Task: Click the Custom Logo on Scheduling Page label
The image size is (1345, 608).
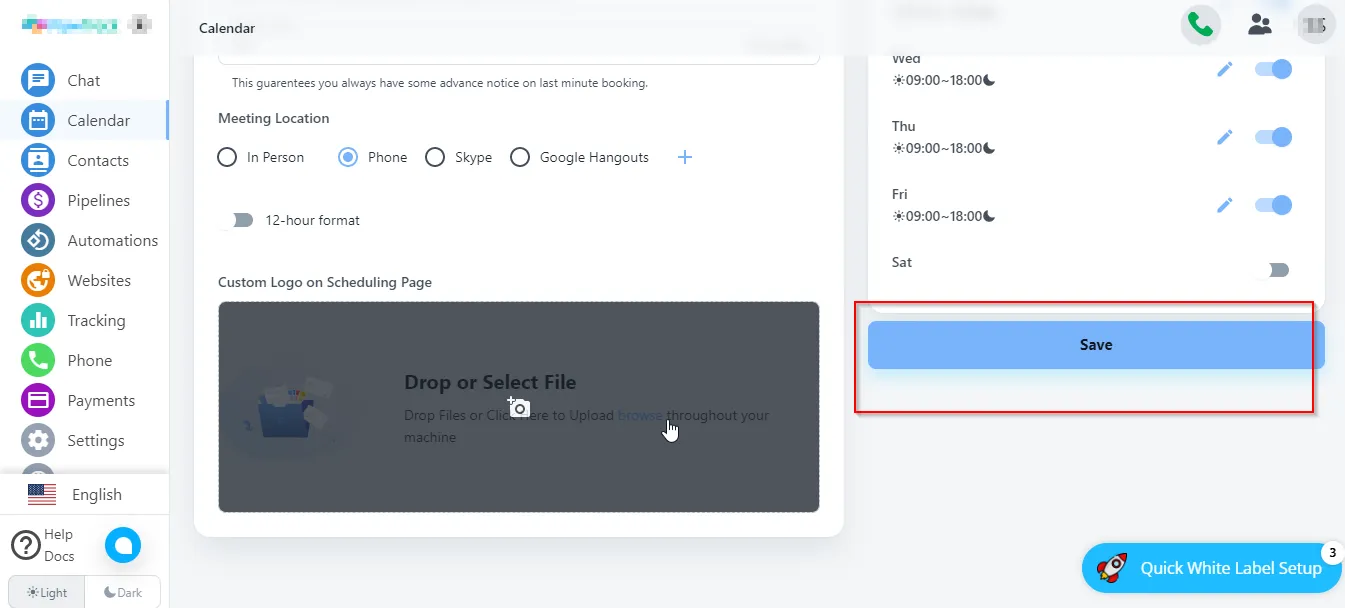Action: (x=325, y=282)
